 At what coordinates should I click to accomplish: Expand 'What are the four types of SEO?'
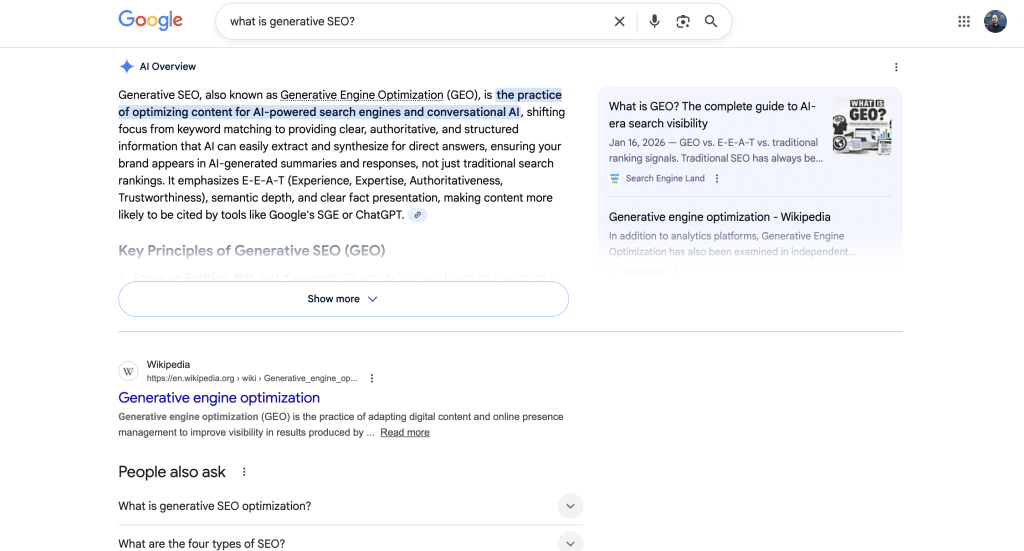350,543
